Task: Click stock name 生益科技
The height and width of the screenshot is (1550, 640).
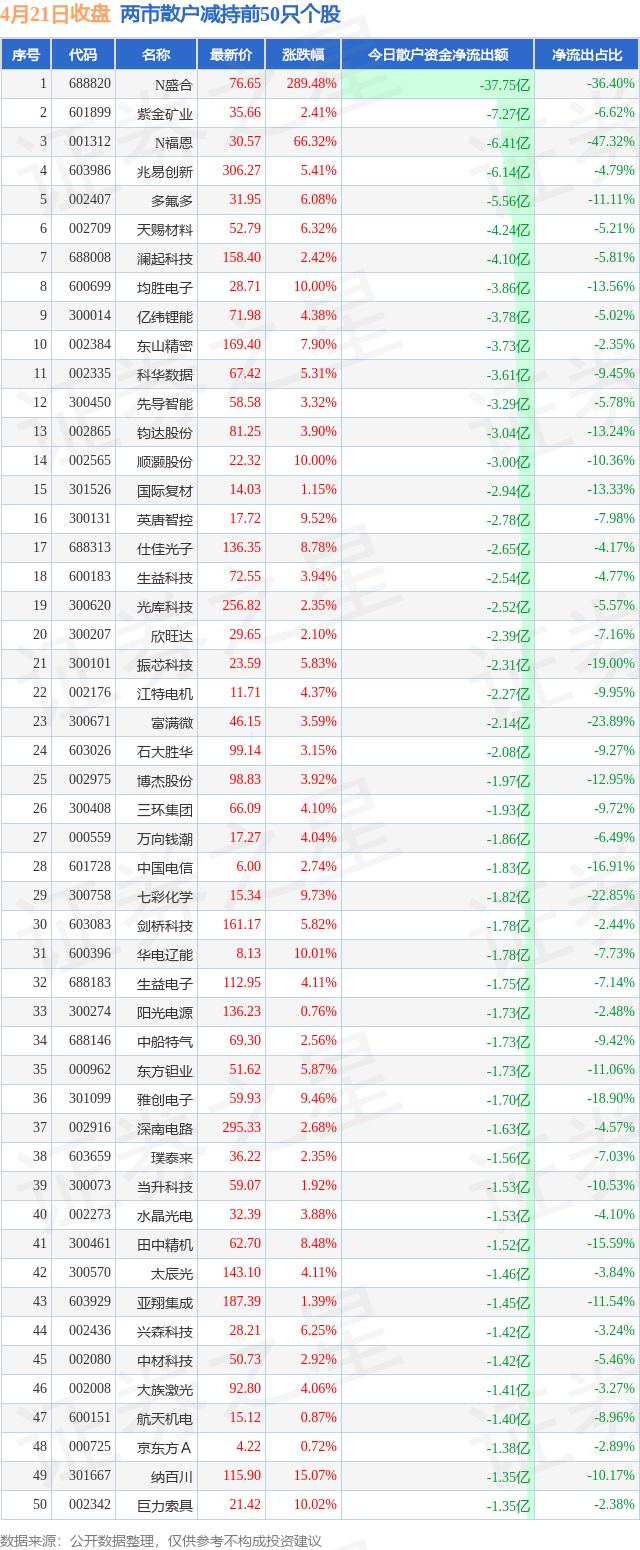Action: point(165,577)
